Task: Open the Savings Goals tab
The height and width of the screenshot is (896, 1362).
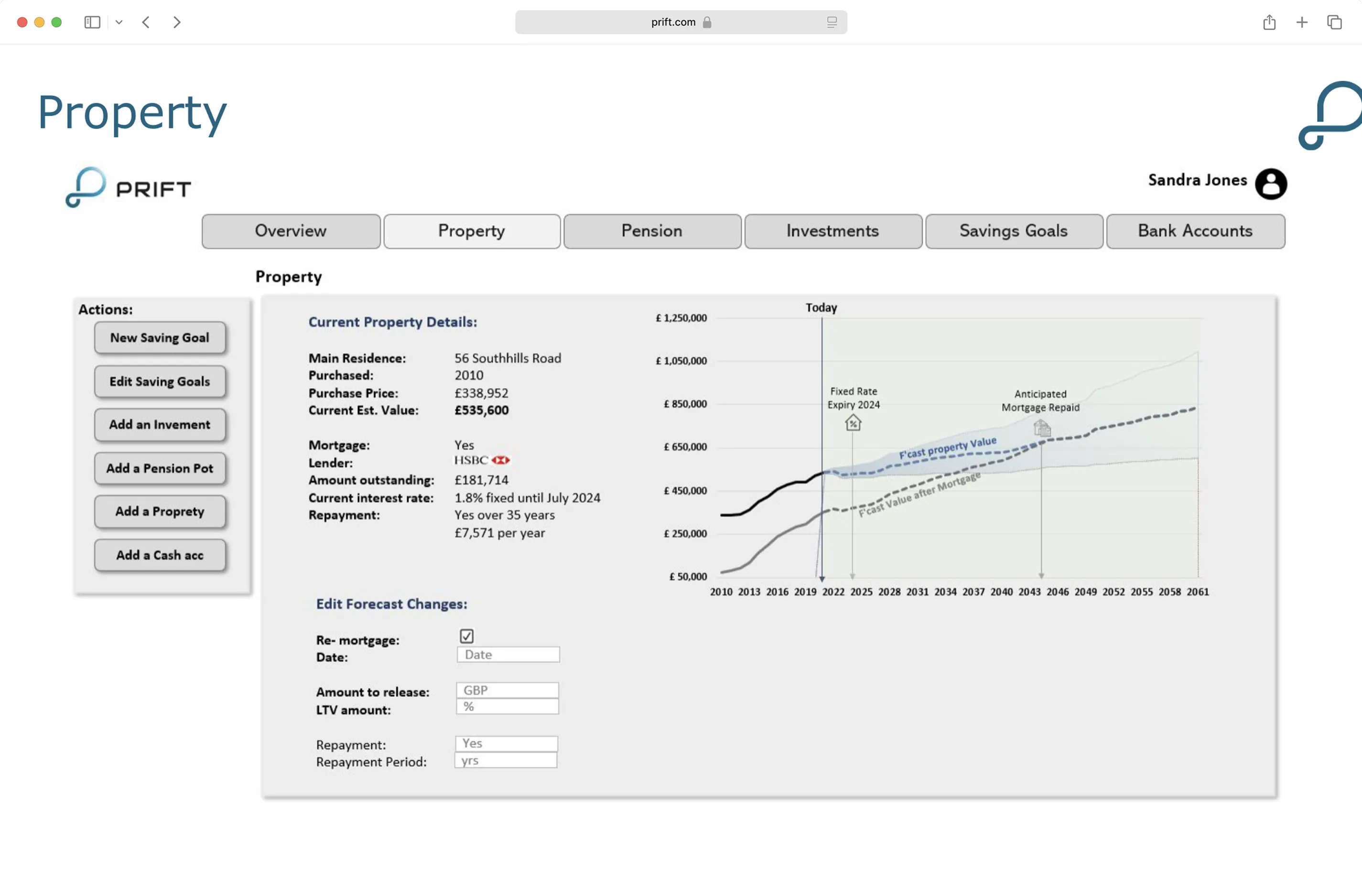Action: pos(1014,231)
